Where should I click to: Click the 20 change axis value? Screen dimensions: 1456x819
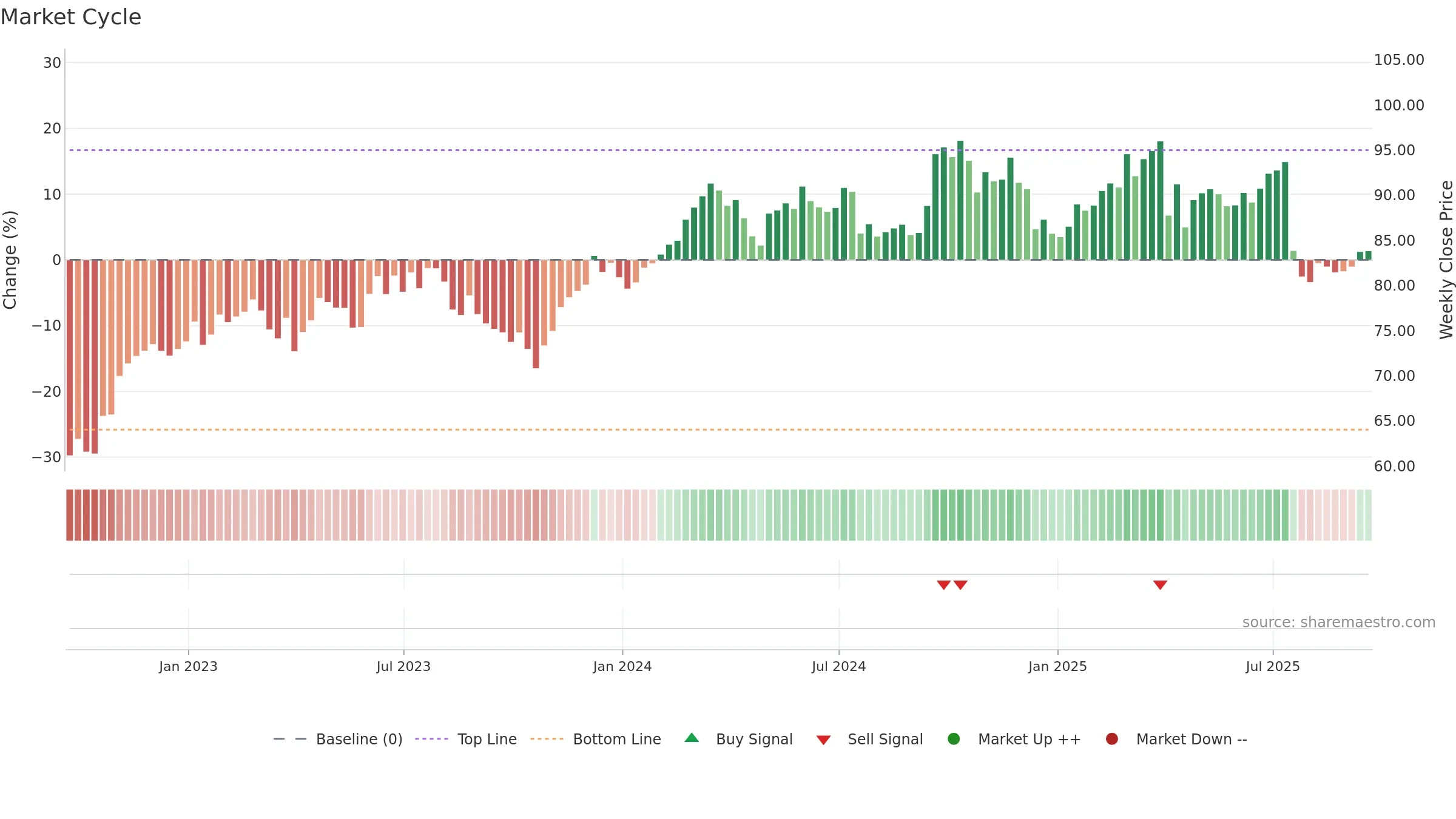pos(52,129)
